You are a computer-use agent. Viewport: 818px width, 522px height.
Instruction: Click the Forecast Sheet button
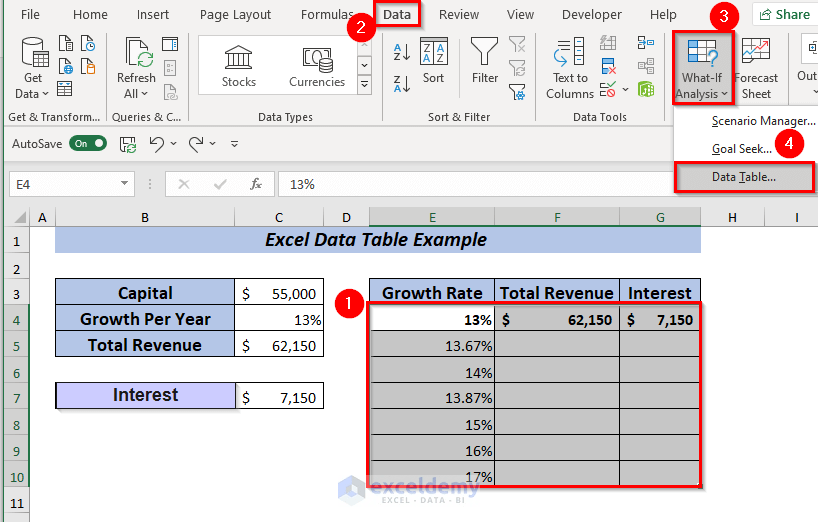(x=756, y=68)
